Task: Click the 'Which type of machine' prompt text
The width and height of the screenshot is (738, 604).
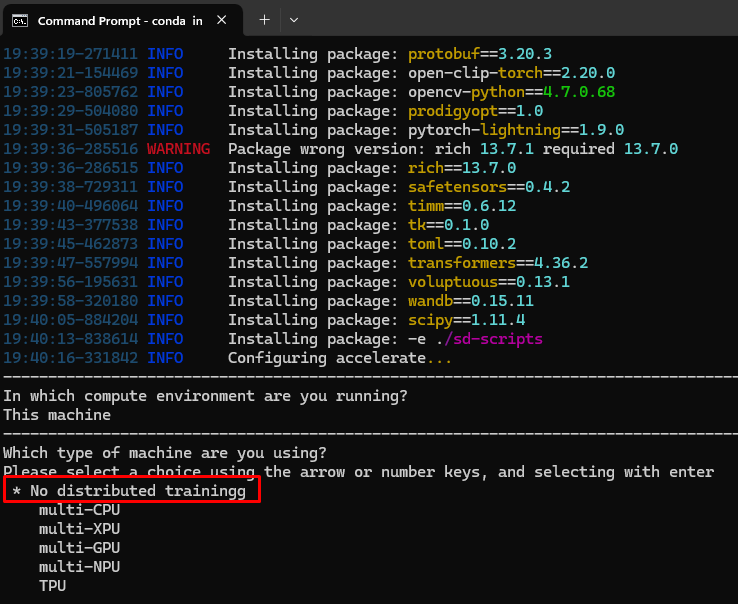Action: [x=164, y=453]
